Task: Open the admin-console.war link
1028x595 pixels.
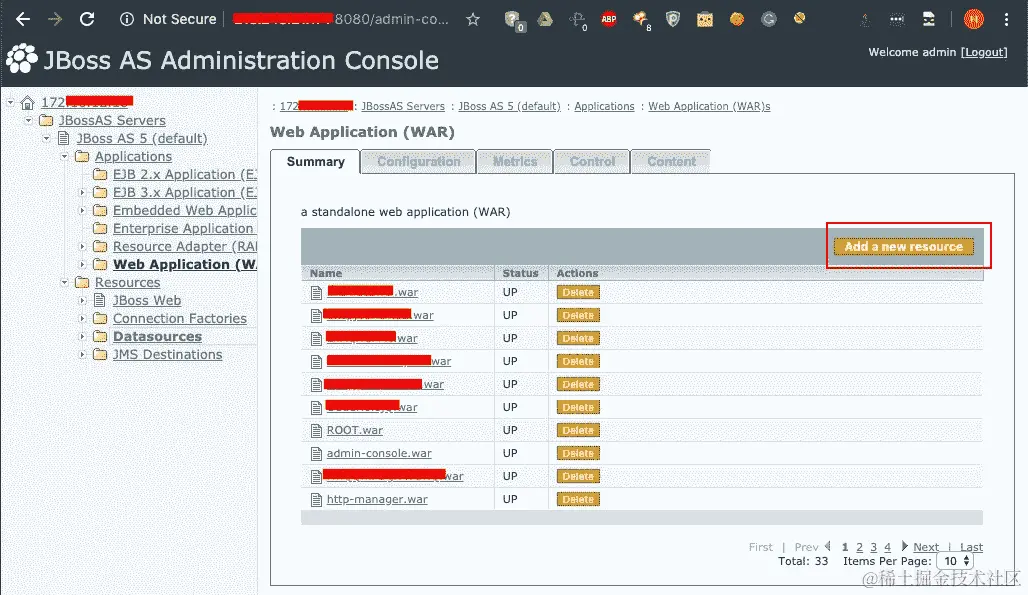Action: 379,453
